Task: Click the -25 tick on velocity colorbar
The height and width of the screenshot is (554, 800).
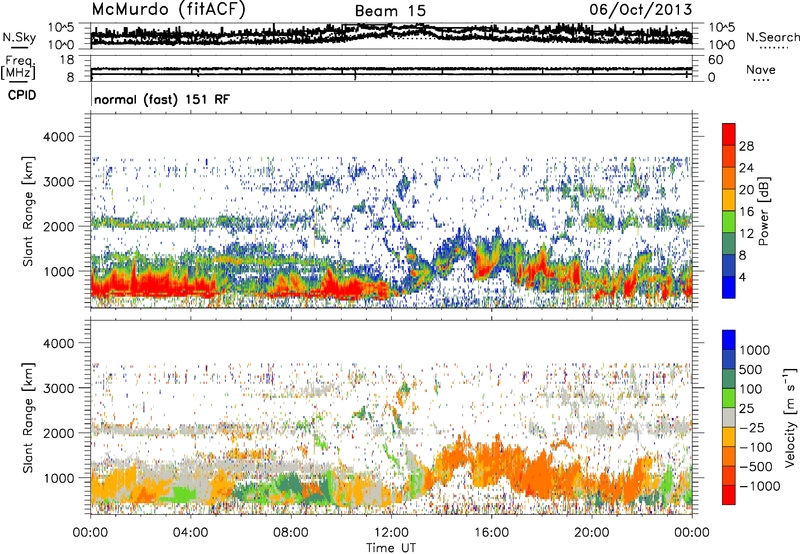Action: 754,427
